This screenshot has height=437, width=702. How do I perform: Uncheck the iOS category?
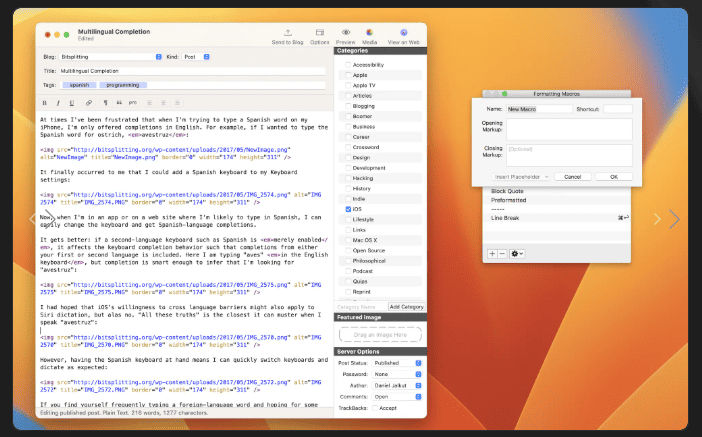(348, 209)
